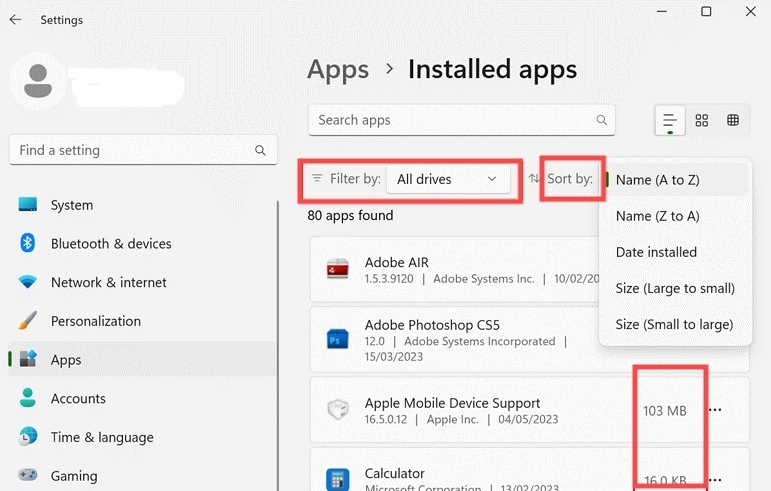
Task: Click the Network wifi icon in sidebar
Action: [x=28, y=282]
